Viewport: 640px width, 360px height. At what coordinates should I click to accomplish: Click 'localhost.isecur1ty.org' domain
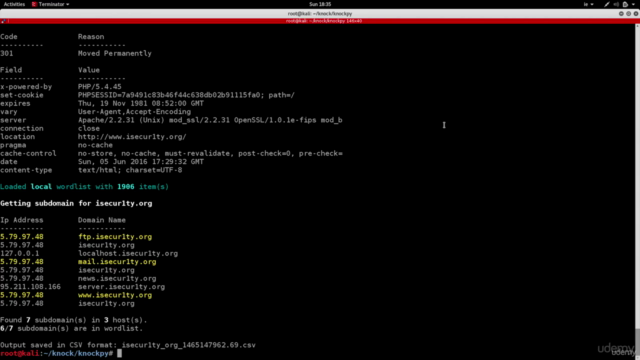pyautogui.click(x=128, y=254)
